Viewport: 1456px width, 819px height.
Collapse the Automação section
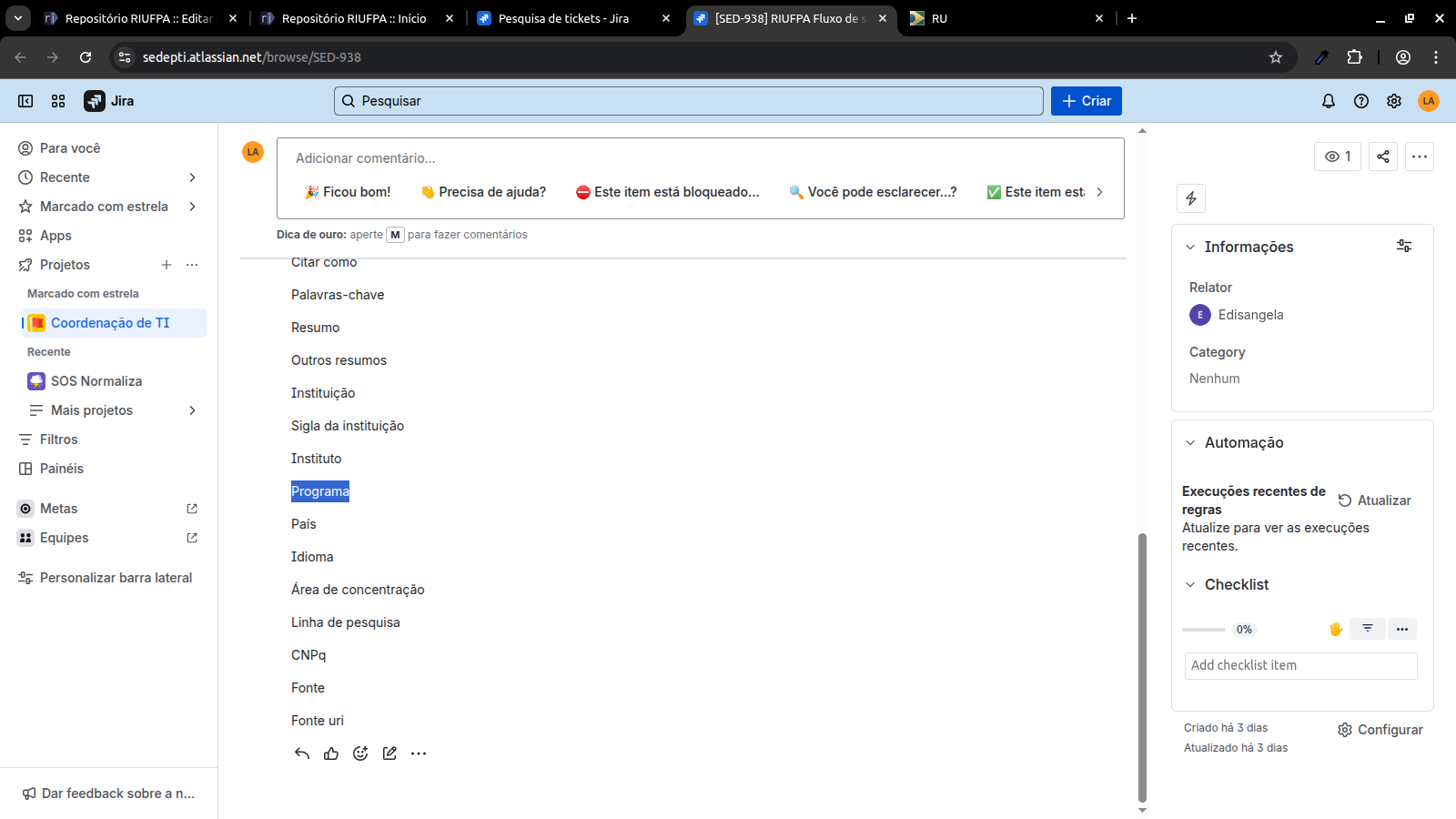click(x=1190, y=443)
